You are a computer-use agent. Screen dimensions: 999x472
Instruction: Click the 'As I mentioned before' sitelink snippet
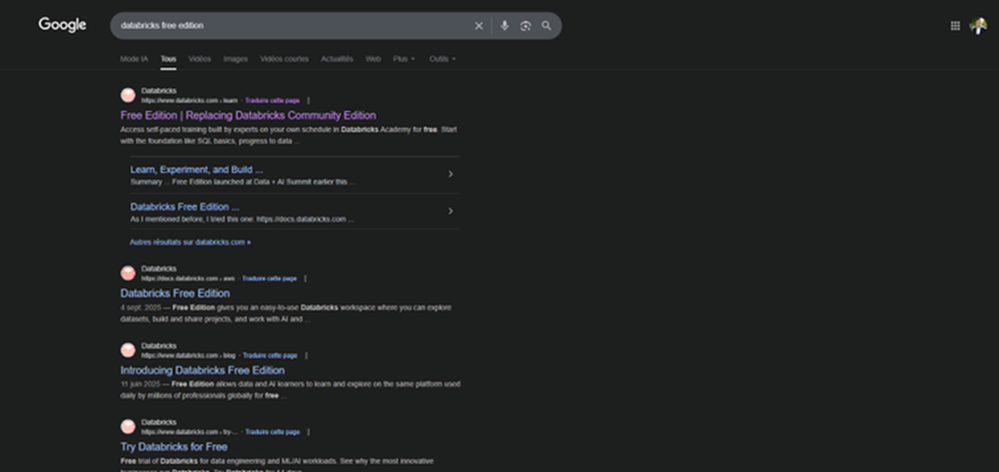pyautogui.click(x=242, y=219)
